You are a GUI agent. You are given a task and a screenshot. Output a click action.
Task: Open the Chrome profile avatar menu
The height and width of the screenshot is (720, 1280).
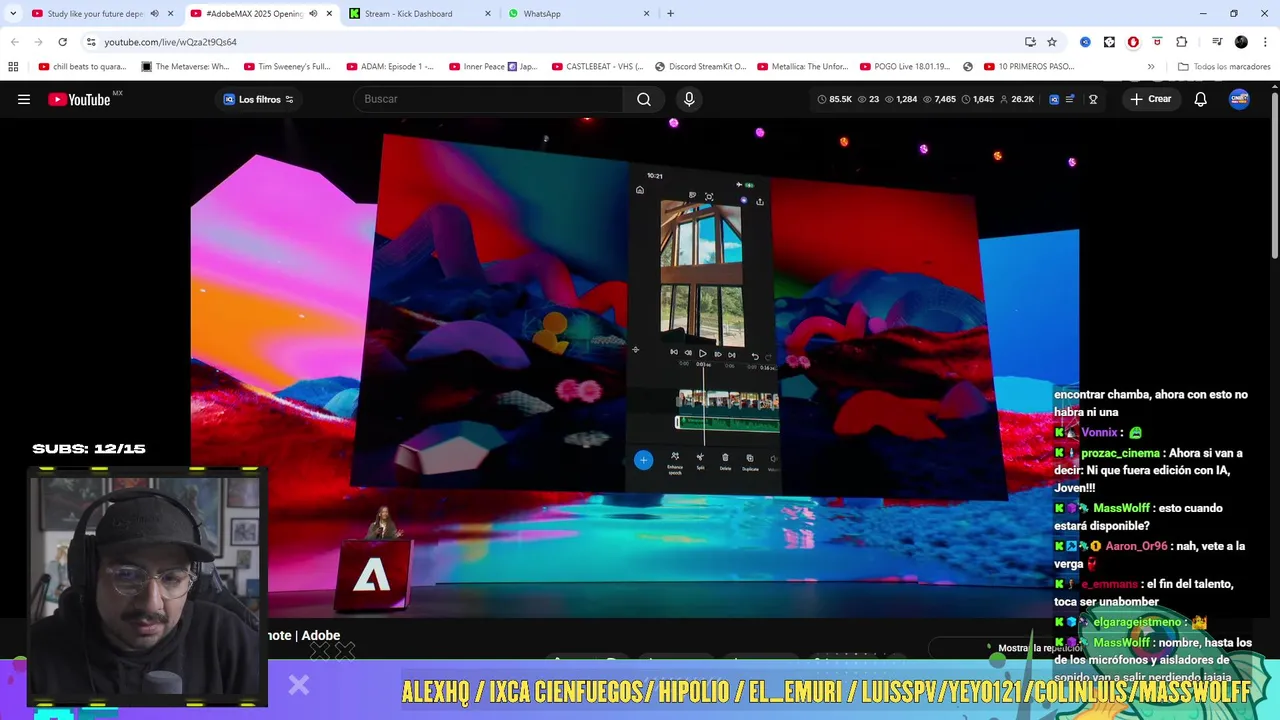tap(1241, 42)
